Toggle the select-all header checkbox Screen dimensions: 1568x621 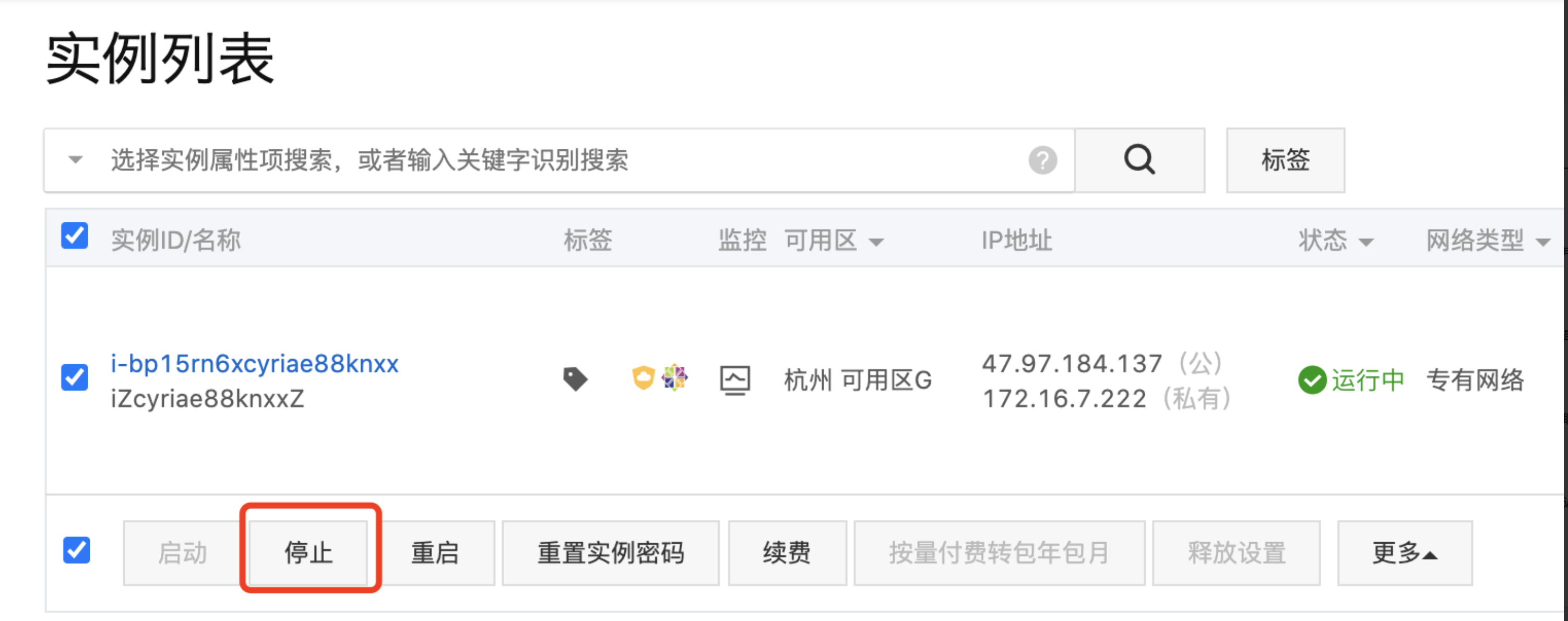[75, 236]
